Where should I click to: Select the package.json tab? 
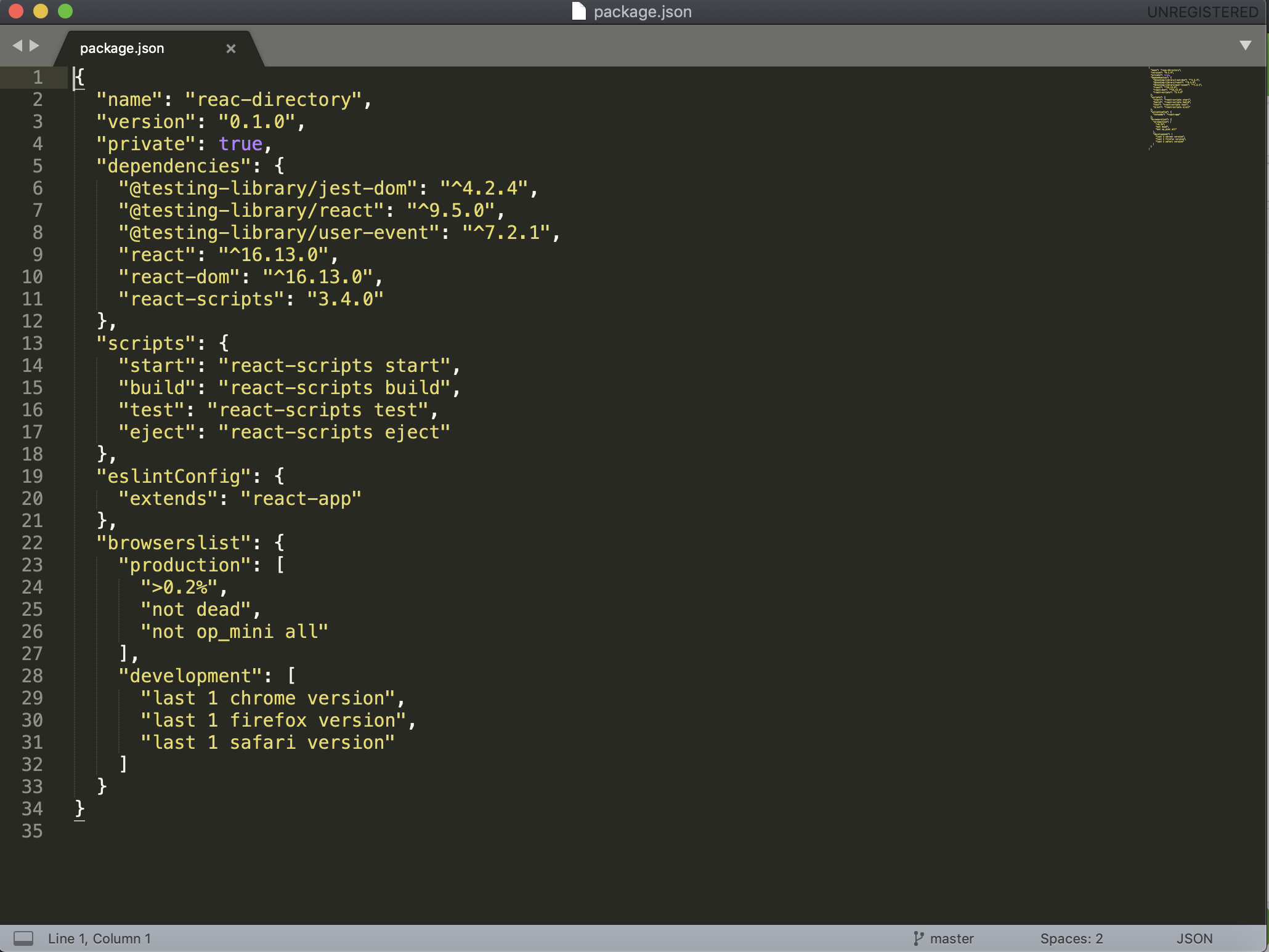coord(122,49)
